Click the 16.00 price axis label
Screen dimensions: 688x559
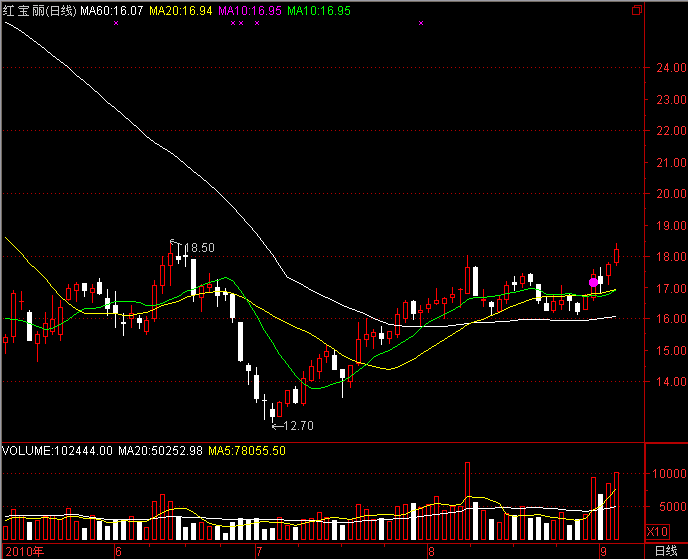coord(671,319)
